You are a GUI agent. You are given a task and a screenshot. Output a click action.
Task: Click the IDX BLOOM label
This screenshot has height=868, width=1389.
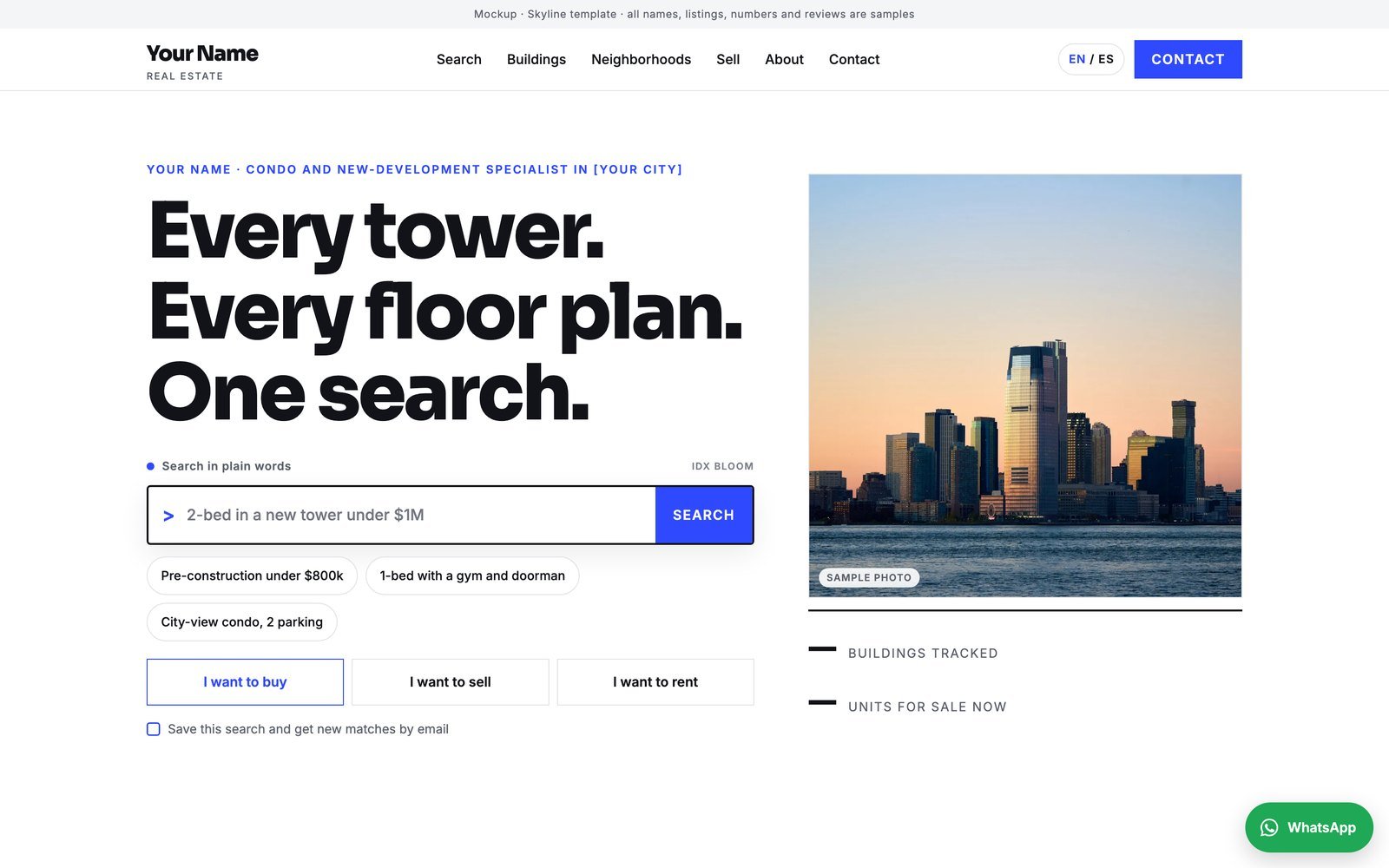pyautogui.click(x=722, y=466)
